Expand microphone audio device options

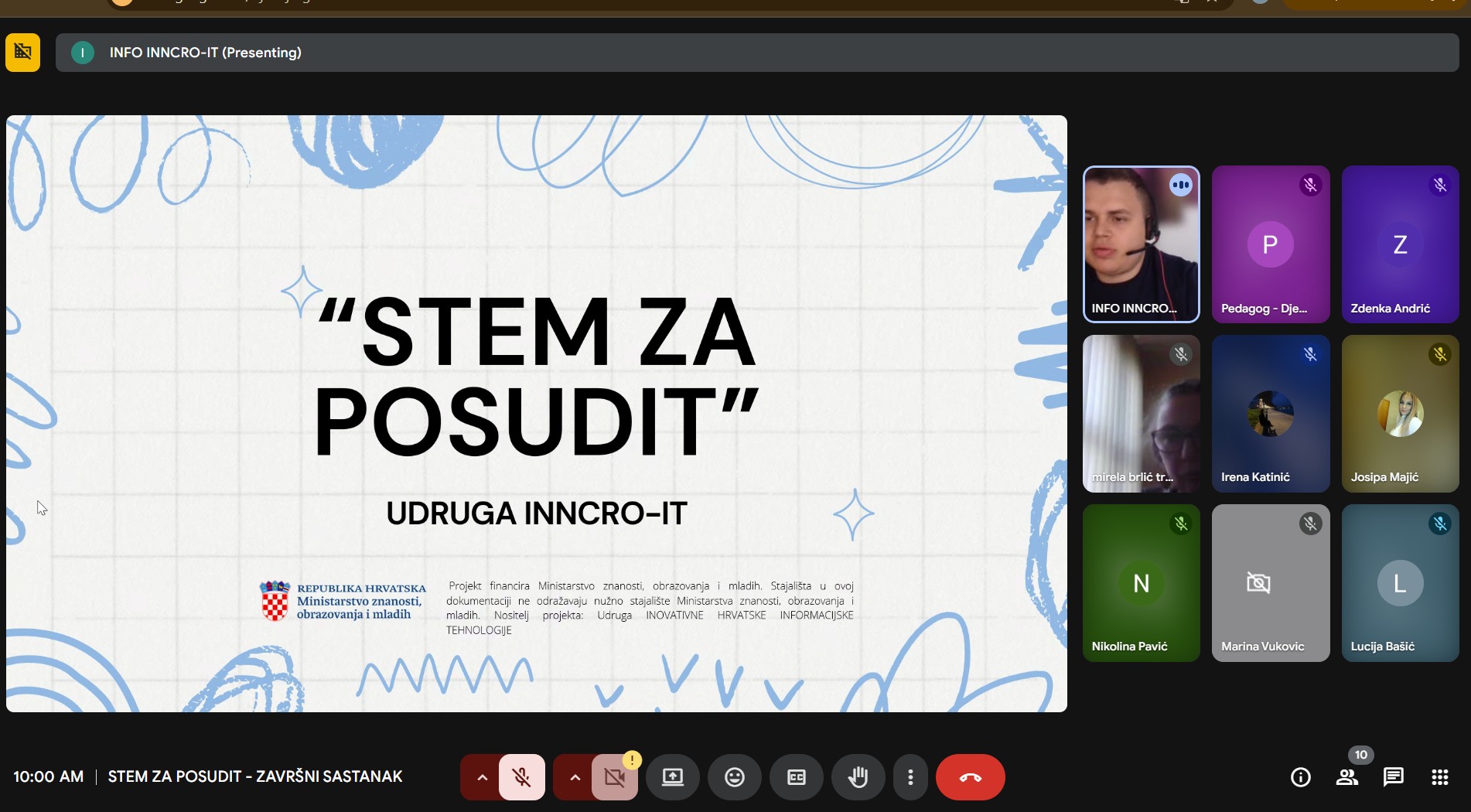point(481,777)
